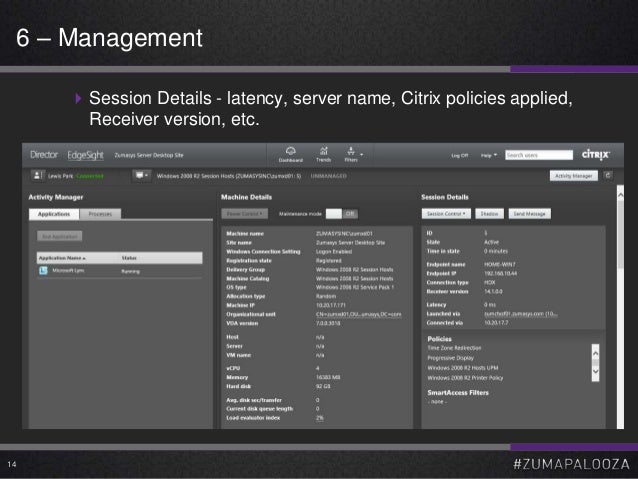Click the Load evaluator index 2% link

(x=319, y=418)
